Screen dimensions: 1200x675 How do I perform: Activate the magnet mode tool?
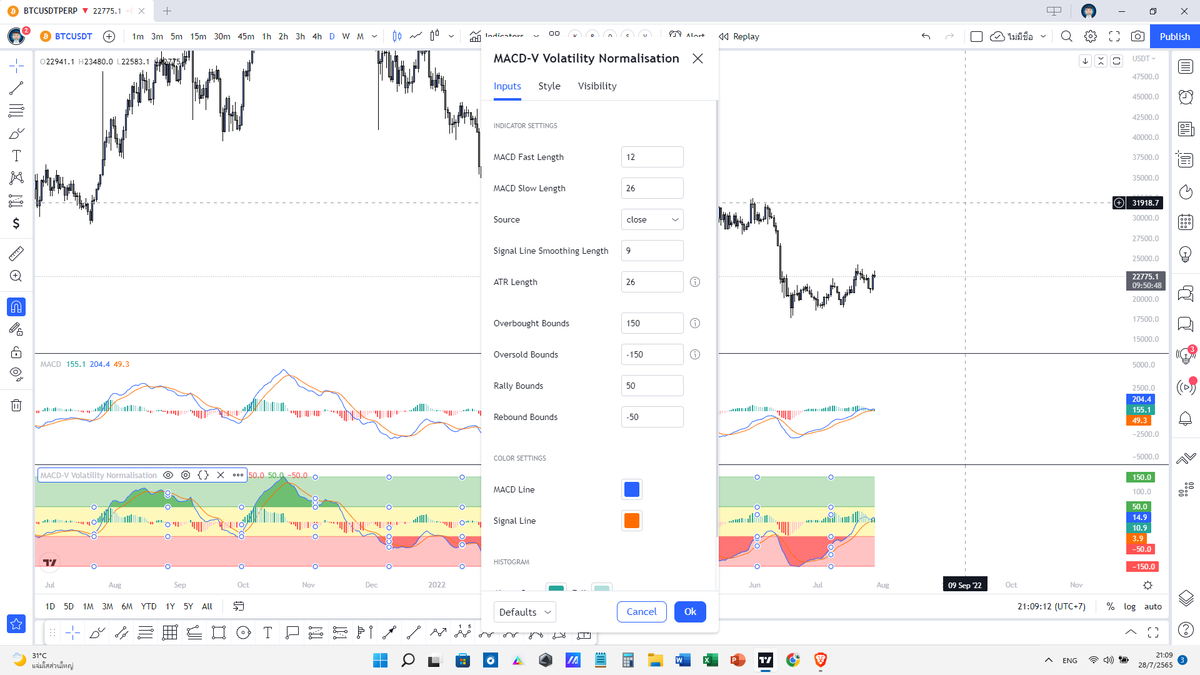click(16, 307)
